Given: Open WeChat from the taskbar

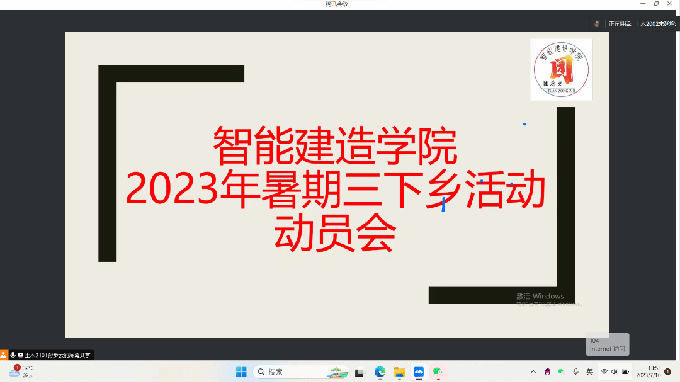Looking at the screenshot, I should (438, 372).
